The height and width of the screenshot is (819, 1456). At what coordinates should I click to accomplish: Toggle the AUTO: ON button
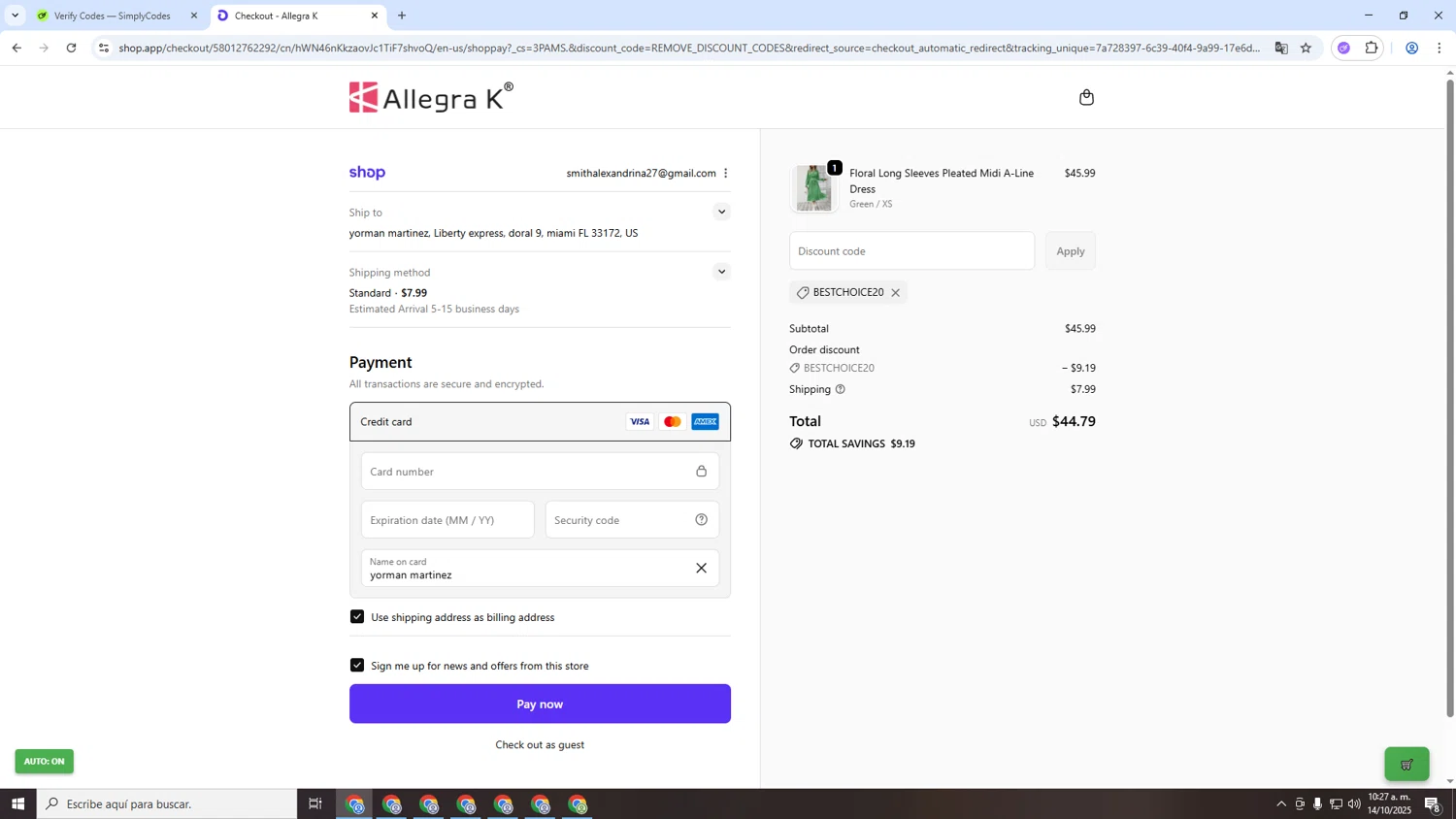[44, 762]
